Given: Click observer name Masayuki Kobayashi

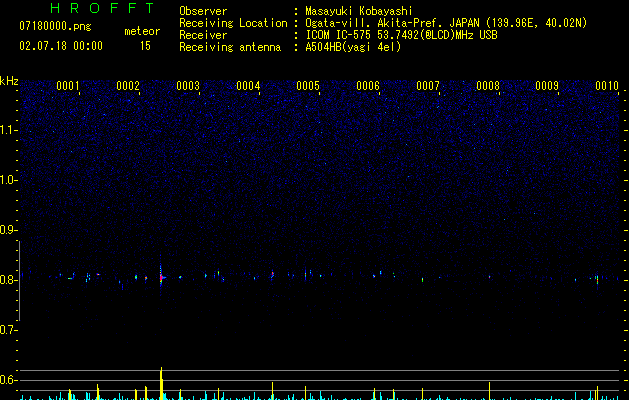Looking at the screenshot, I should pos(359,11).
